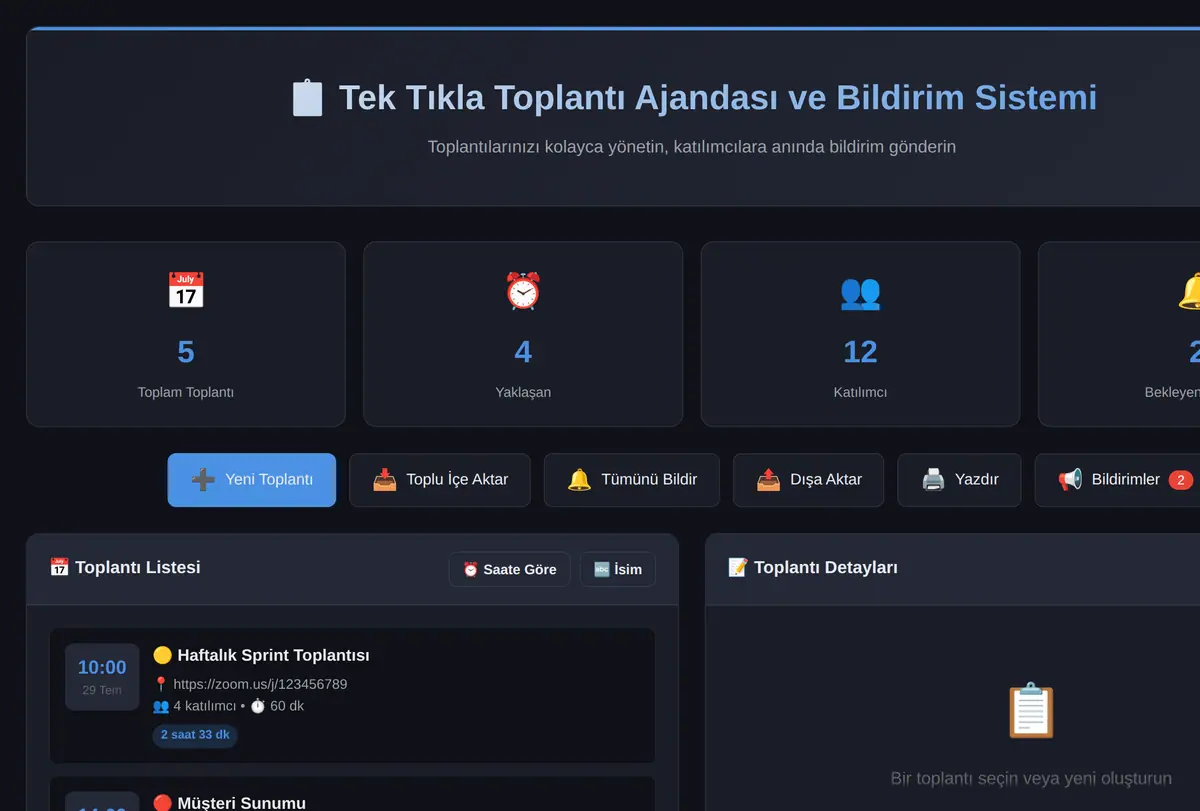Viewport: 1200px width, 811px height.
Task: Click the bell icon in Tümünü Bildir
Action: point(580,480)
